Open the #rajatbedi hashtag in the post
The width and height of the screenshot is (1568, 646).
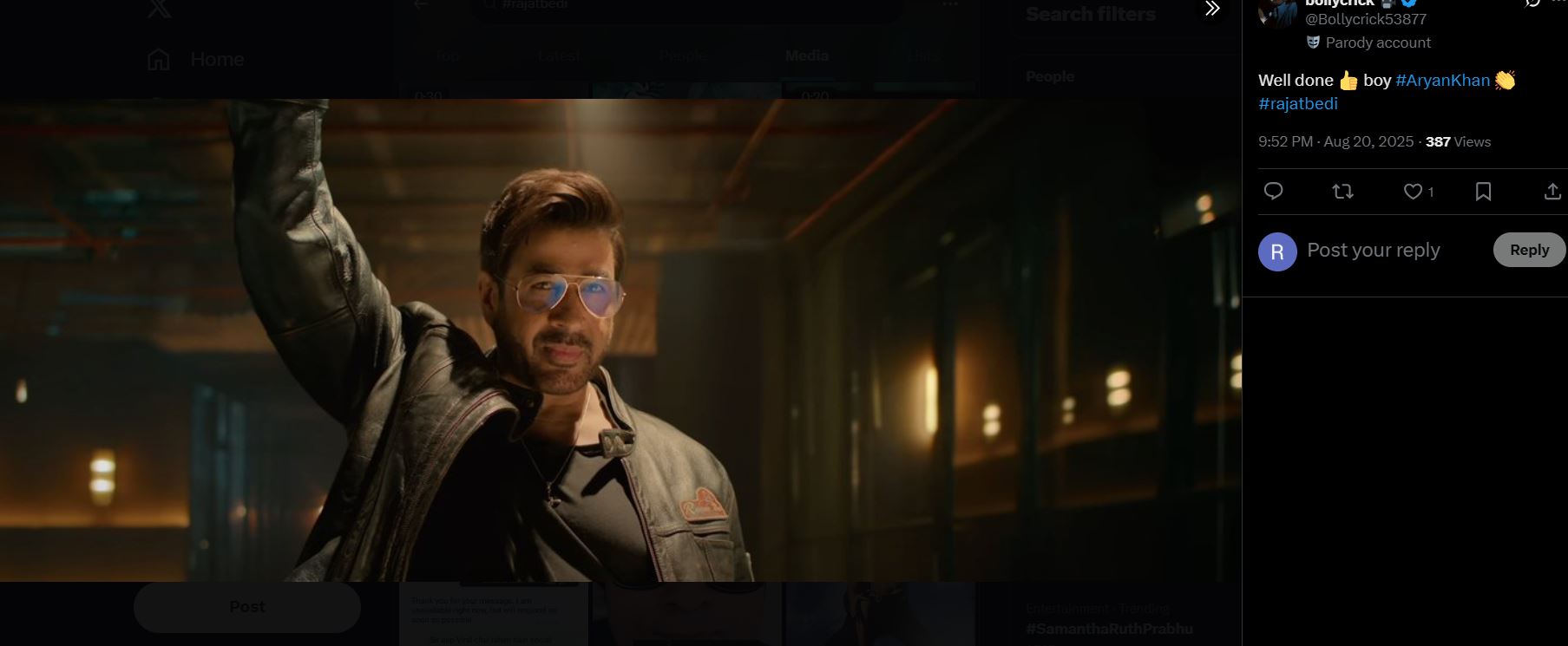tap(1297, 104)
